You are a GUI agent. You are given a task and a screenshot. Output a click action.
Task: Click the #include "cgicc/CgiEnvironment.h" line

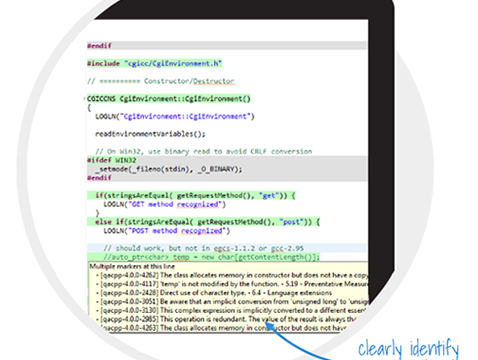click(x=154, y=63)
